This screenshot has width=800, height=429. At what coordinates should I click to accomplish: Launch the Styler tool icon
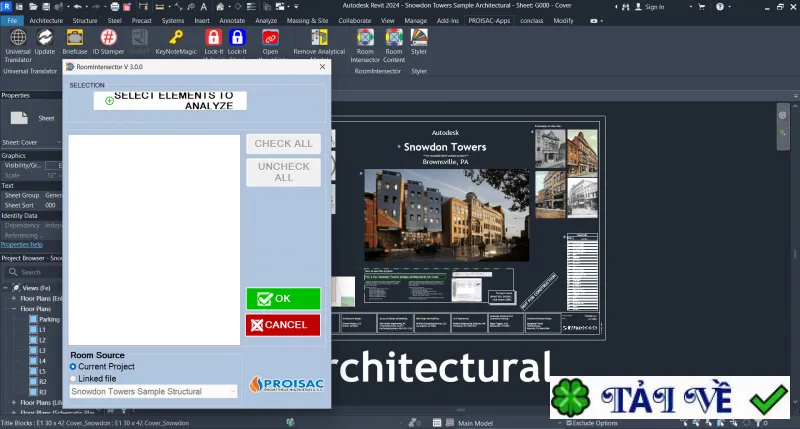[x=419, y=42]
